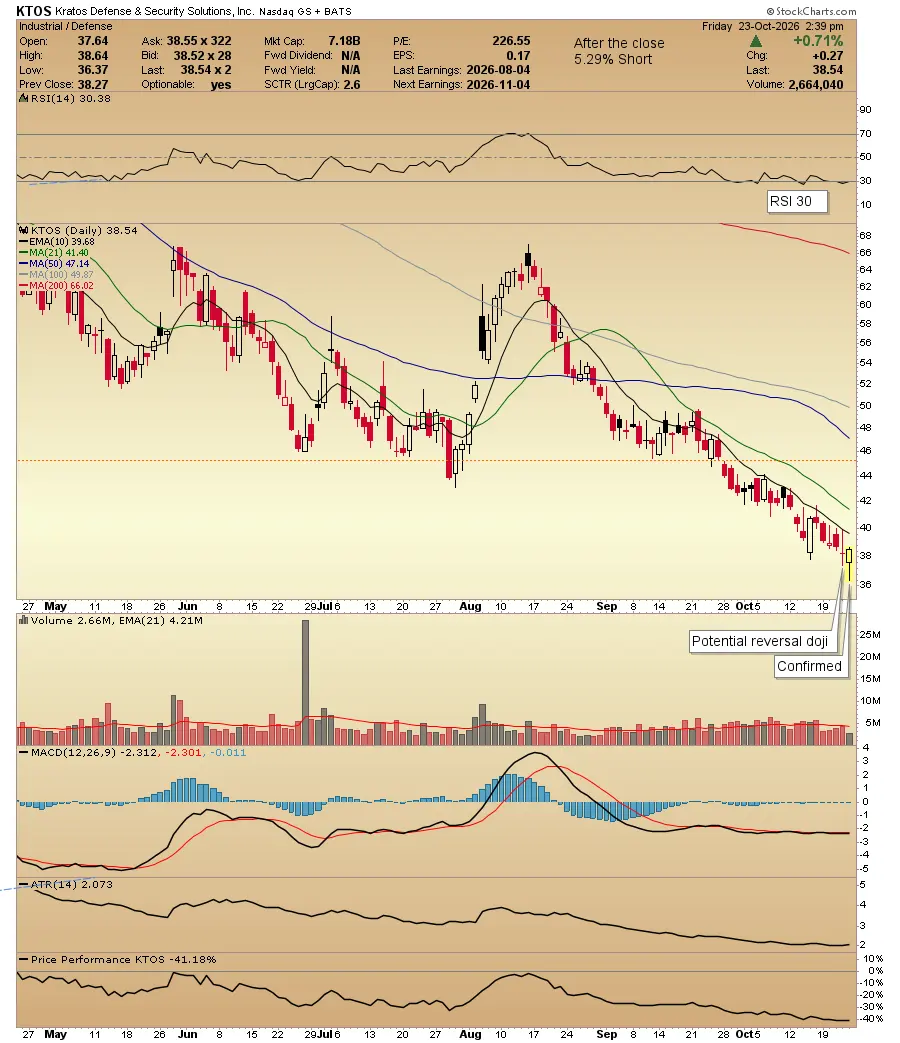The image size is (900, 1043).
Task: Select the EPS value 0.17
Action: [x=518, y=56]
